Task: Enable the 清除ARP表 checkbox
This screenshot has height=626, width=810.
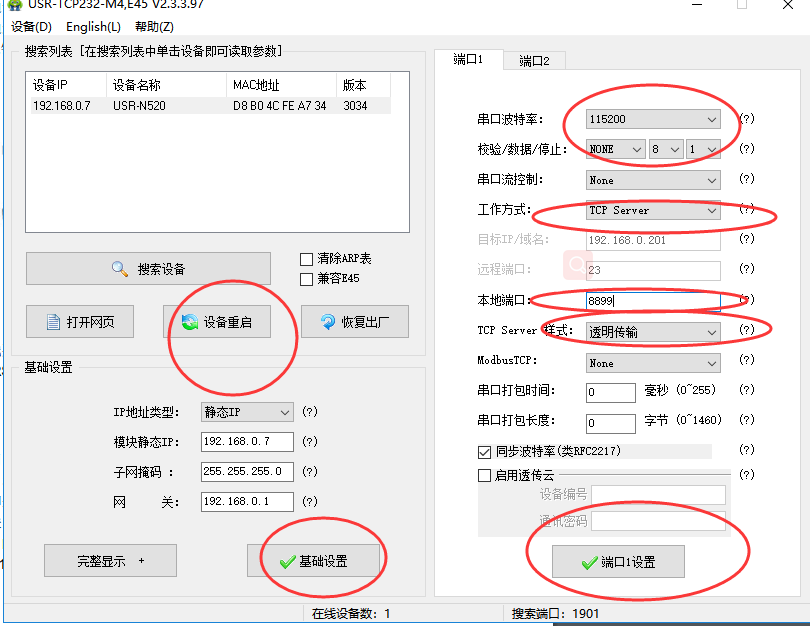Action: 307,259
